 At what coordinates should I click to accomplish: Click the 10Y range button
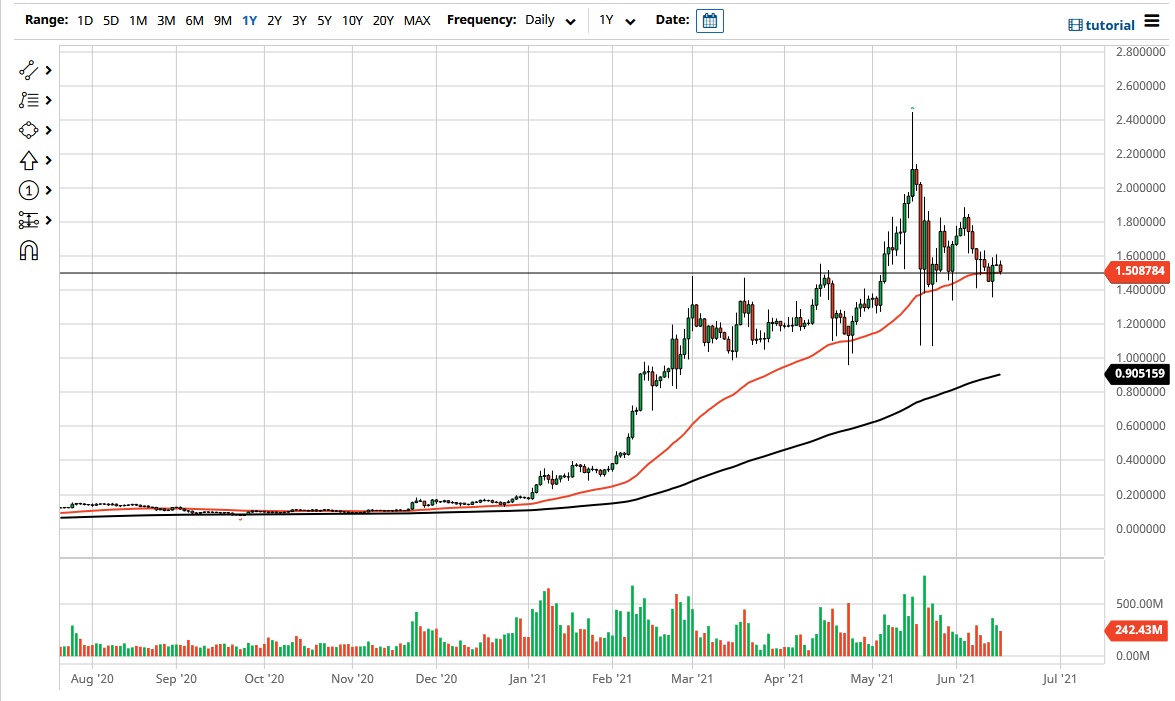click(352, 20)
